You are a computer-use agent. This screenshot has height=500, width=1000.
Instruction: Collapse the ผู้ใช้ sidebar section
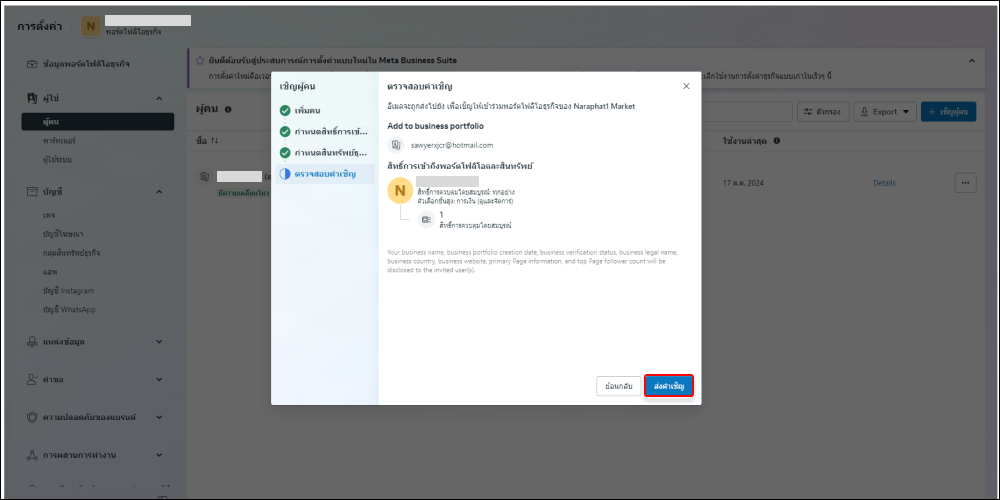pyautogui.click(x=159, y=99)
